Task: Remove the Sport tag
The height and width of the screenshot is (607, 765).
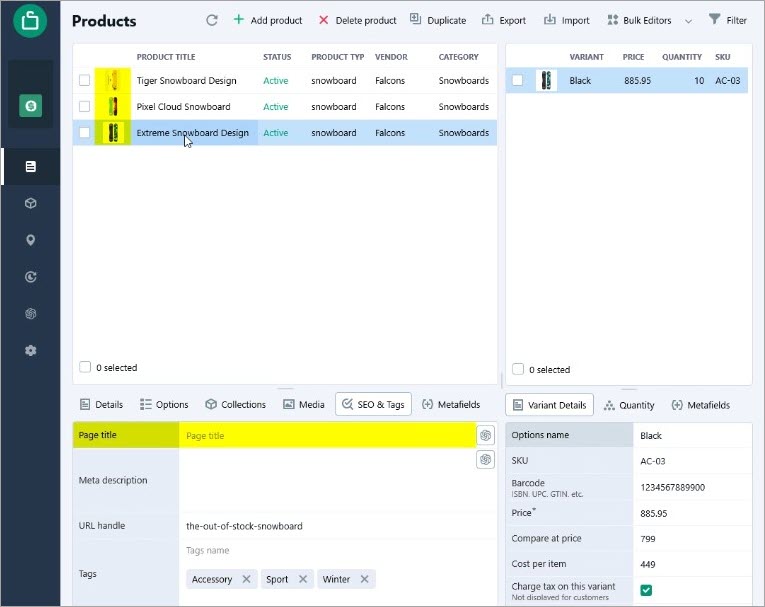Action: pos(303,579)
